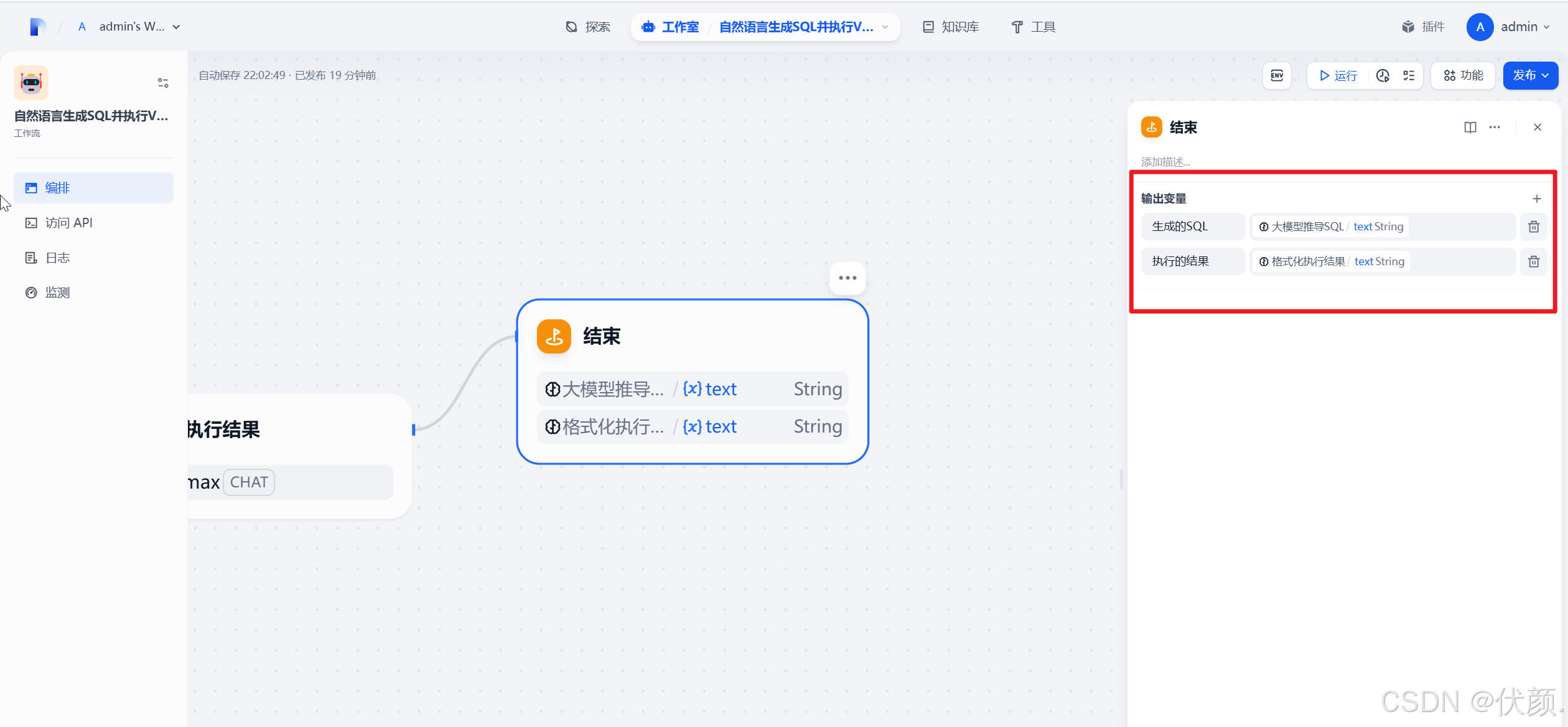Open run history clock icon
Image resolution: width=1568 pixels, height=727 pixels.
[1383, 75]
